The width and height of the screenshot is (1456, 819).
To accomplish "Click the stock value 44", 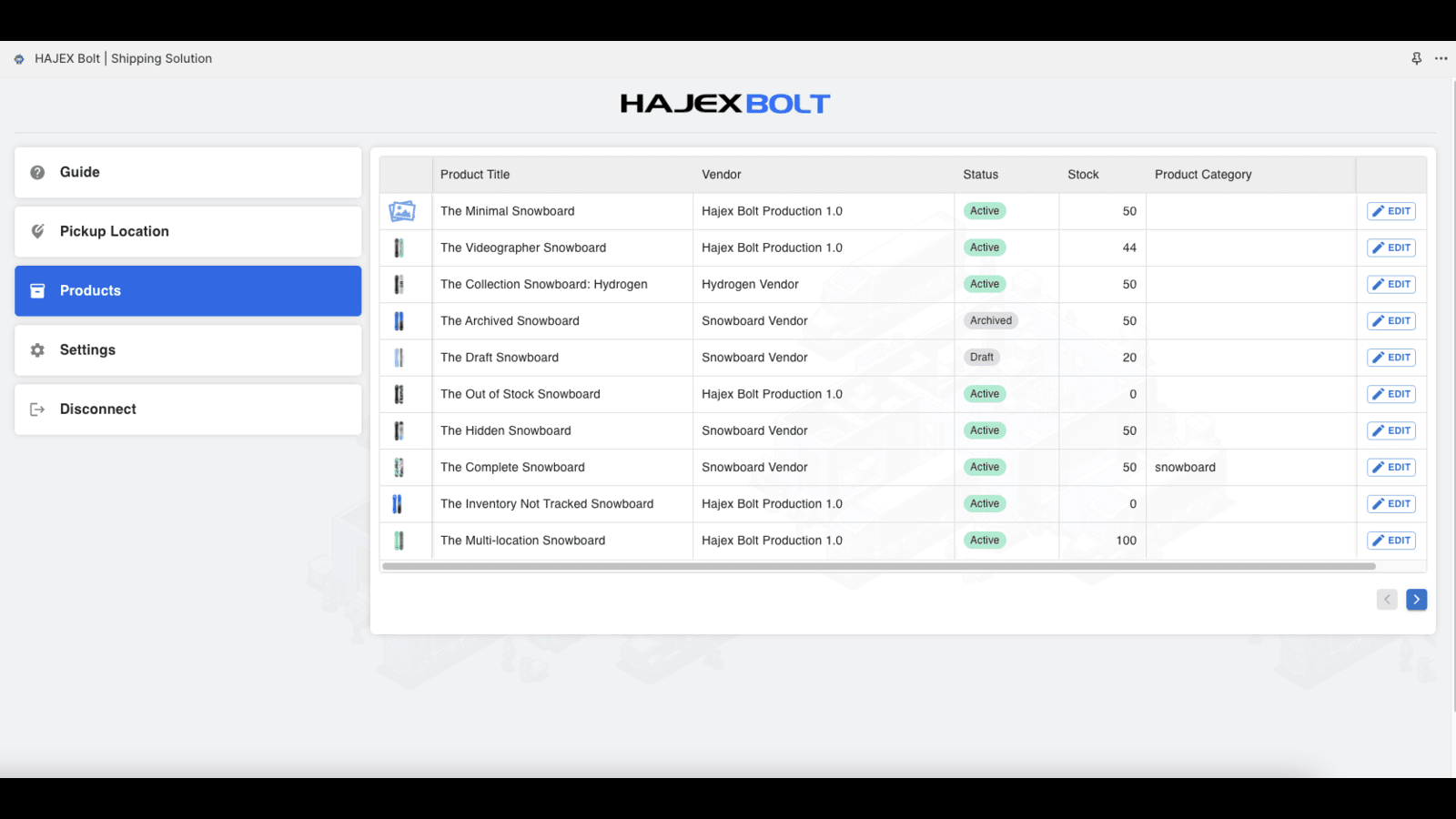I will [1129, 248].
